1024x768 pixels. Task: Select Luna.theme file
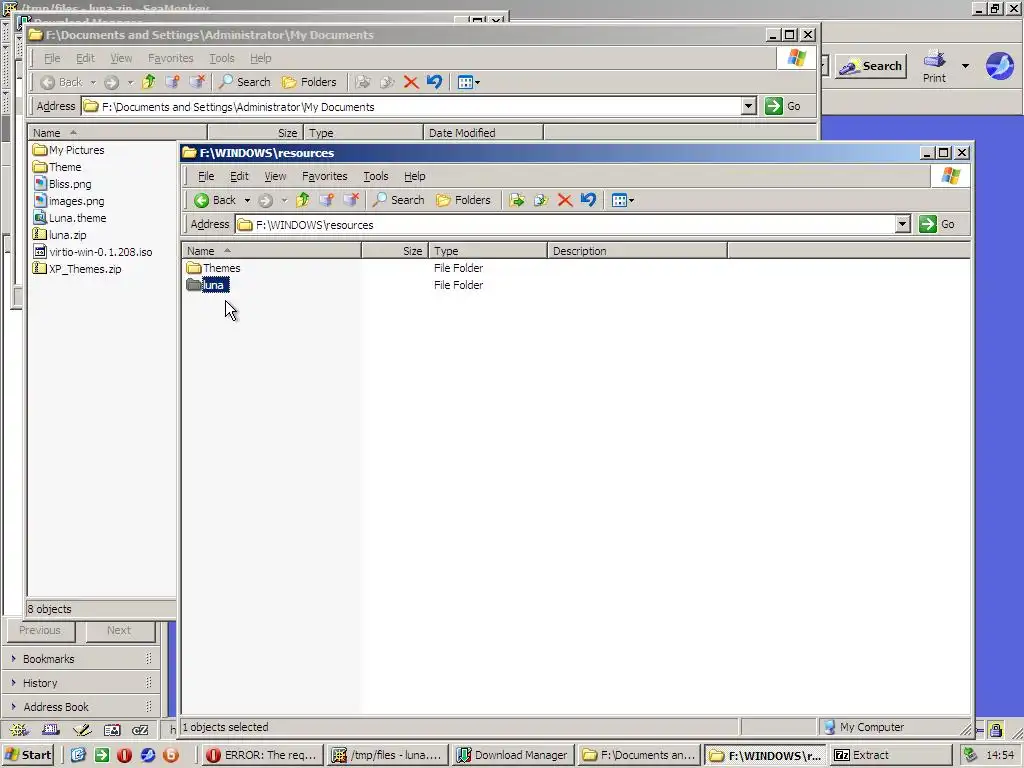click(x=70, y=218)
